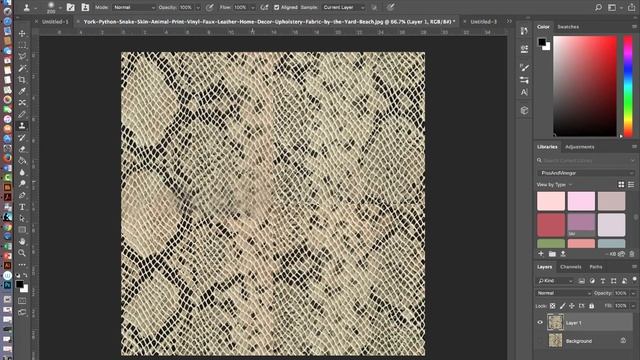Open Layers blending mode dropdown
This screenshot has width=640, height=360.
coord(564,293)
